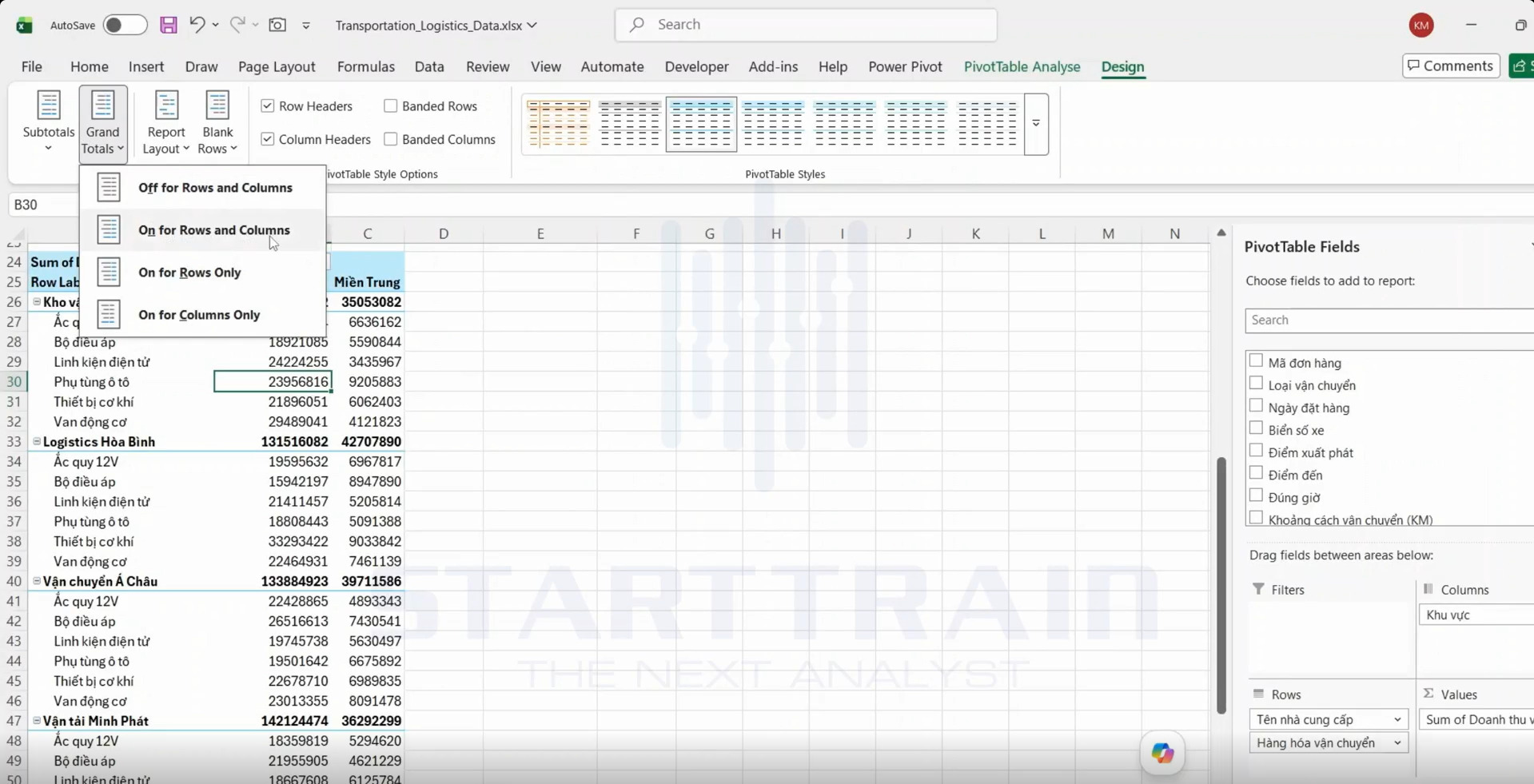Click the camera screenshot icon
The width and height of the screenshot is (1534, 784).
coord(277,25)
